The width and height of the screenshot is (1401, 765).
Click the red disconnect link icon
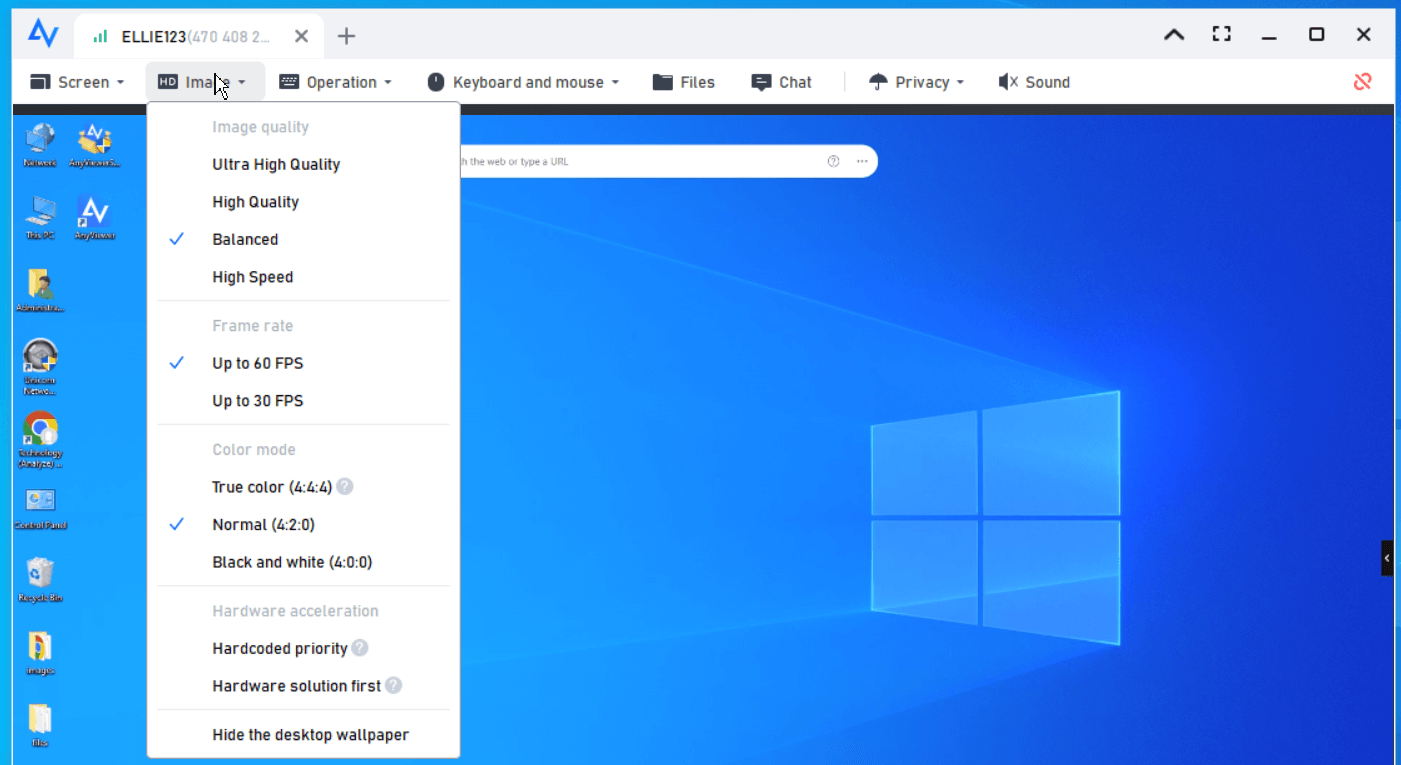tap(1362, 82)
